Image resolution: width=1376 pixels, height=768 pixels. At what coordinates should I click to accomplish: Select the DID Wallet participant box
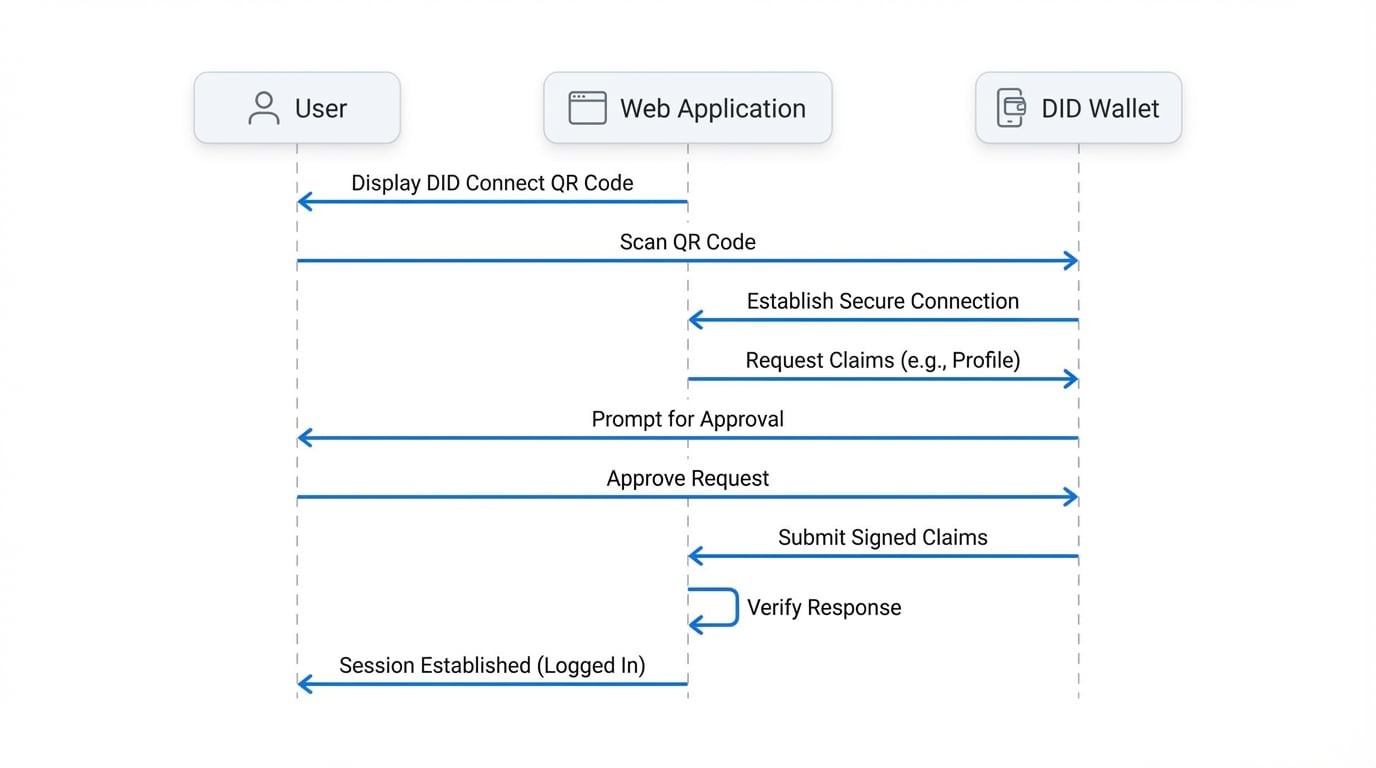[x=1078, y=108]
